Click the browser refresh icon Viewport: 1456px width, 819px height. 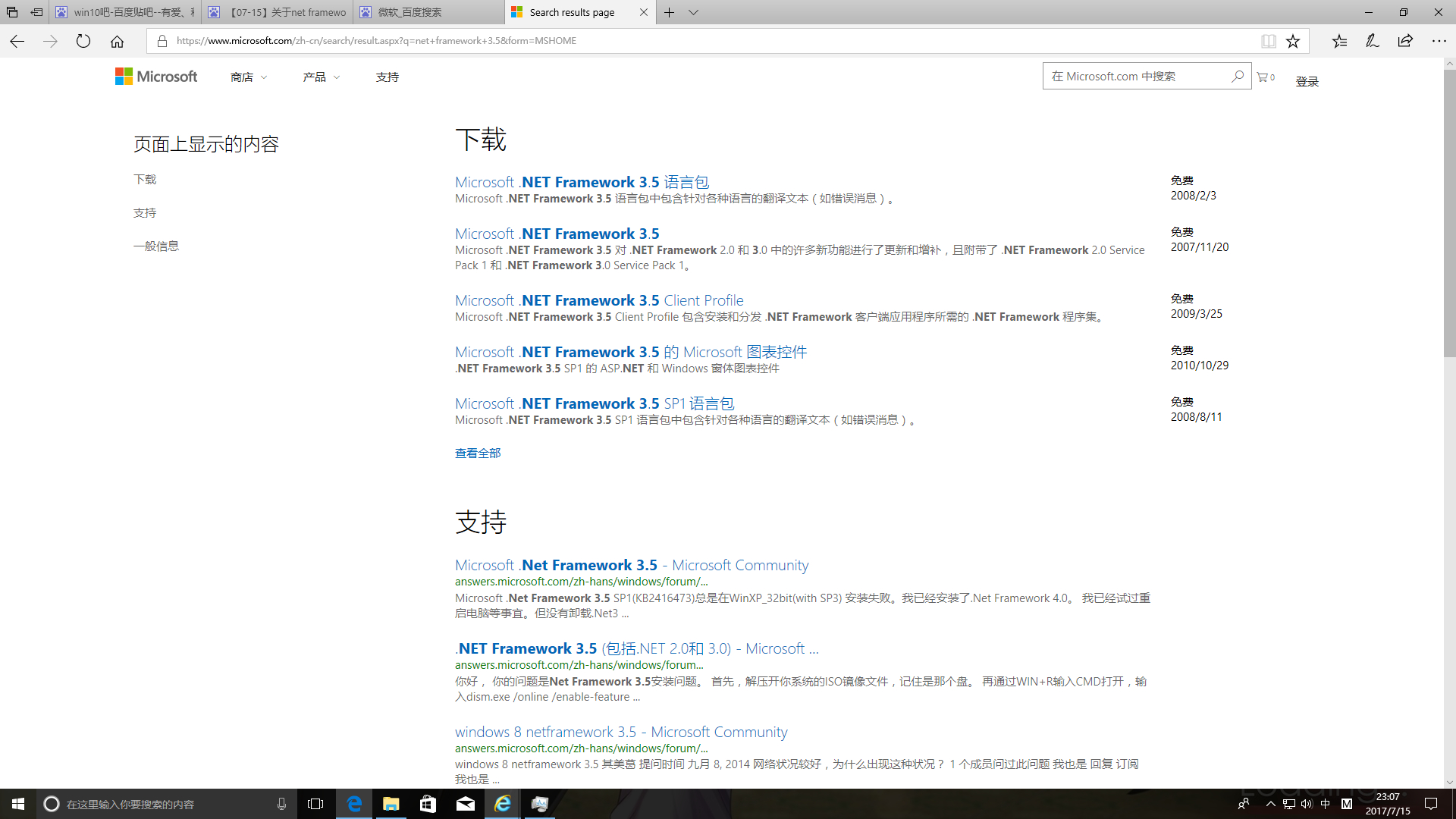[83, 41]
